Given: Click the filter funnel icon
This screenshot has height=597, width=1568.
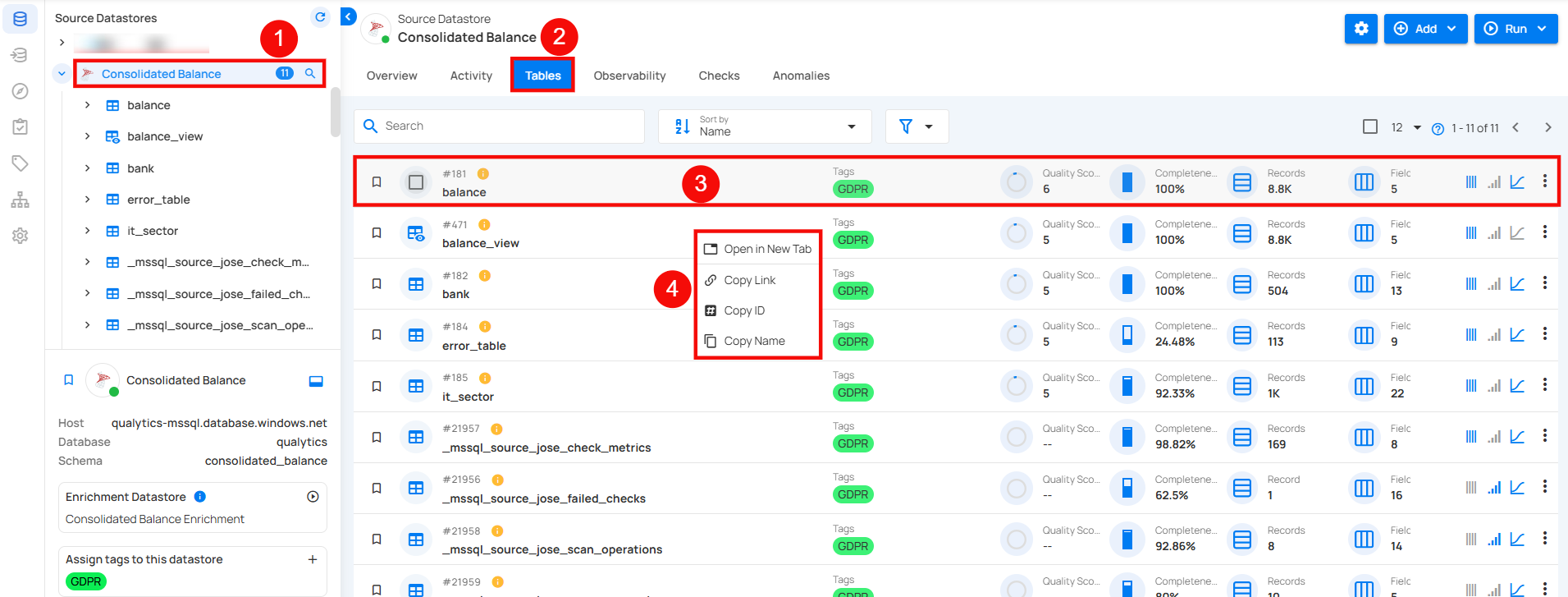Looking at the screenshot, I should 906,126.
